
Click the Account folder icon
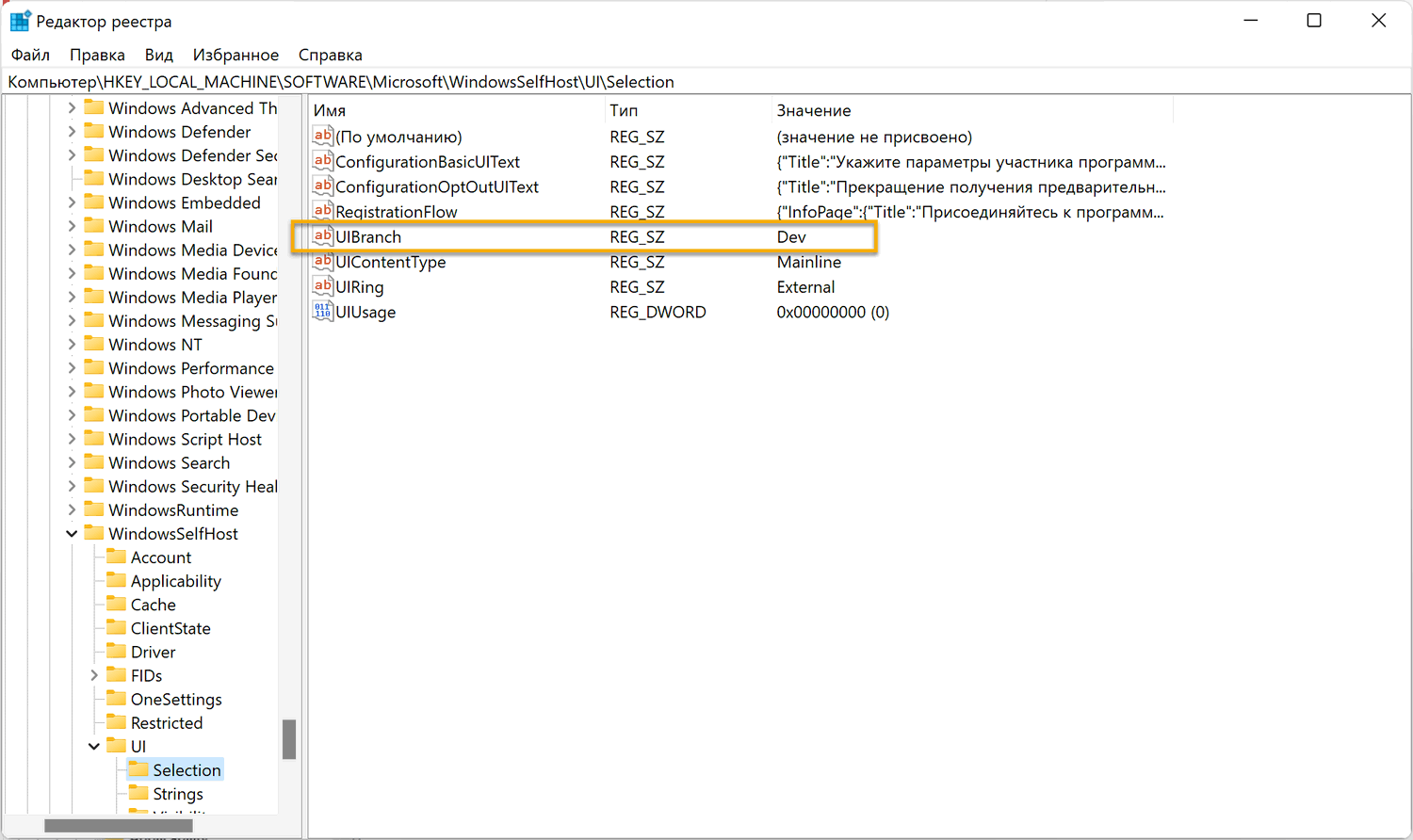116,557
